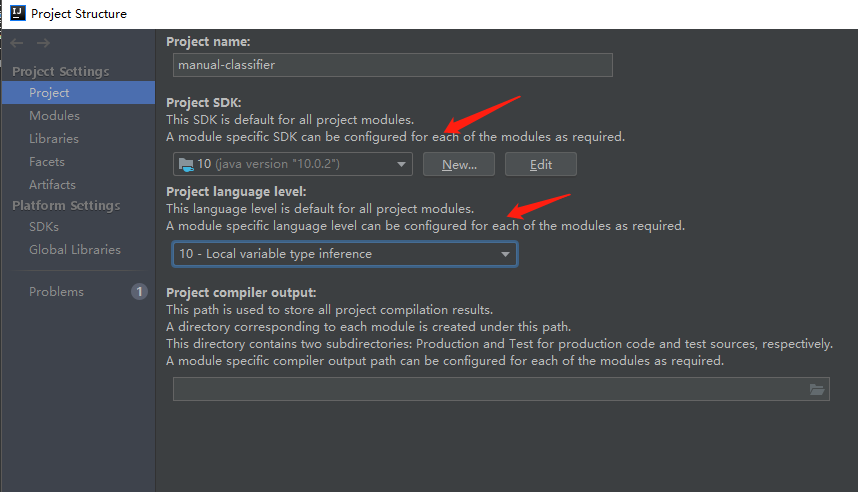Expand the Project language level dropdown

click(x=345, y=254)
